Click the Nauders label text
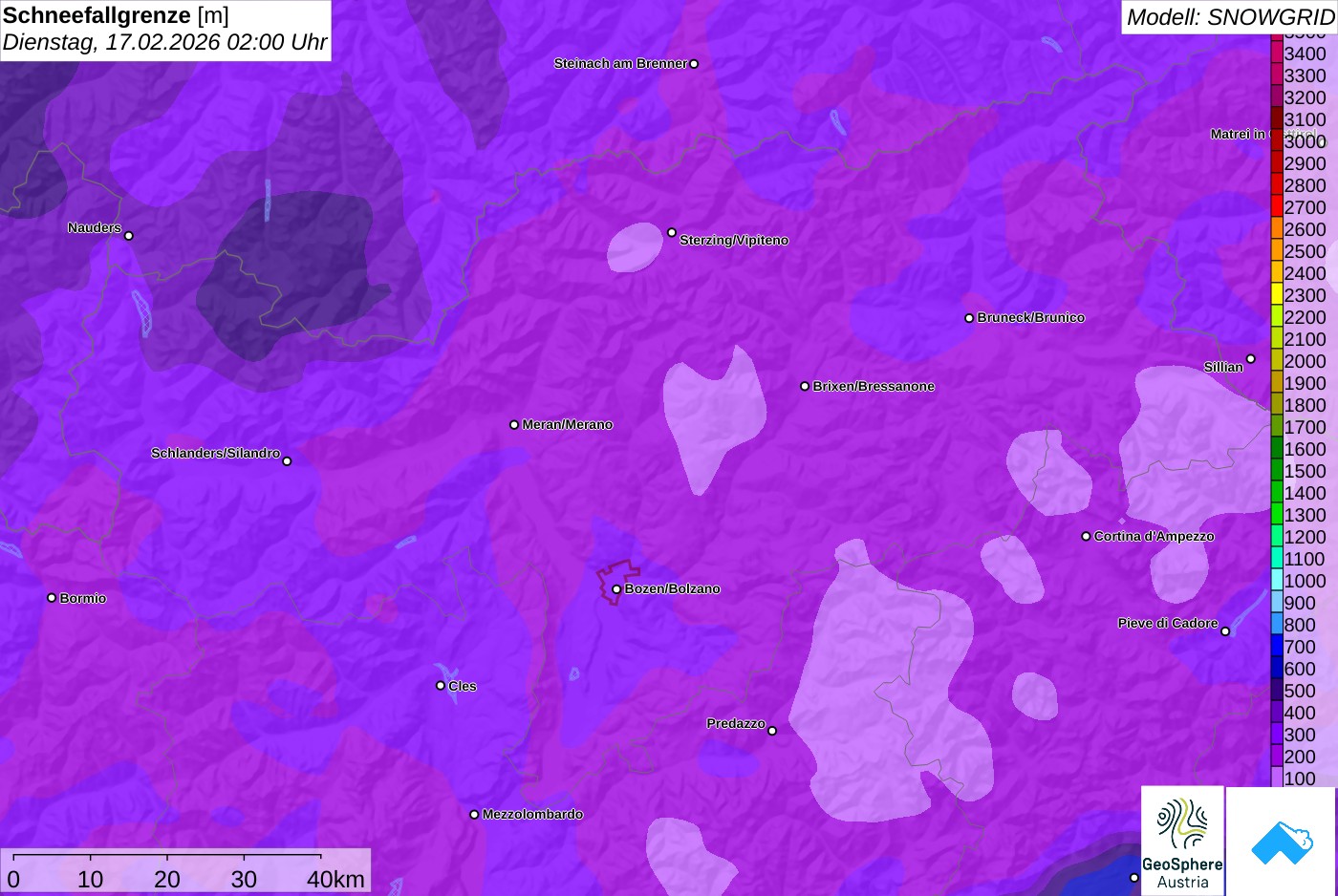 tap(95, 228)
